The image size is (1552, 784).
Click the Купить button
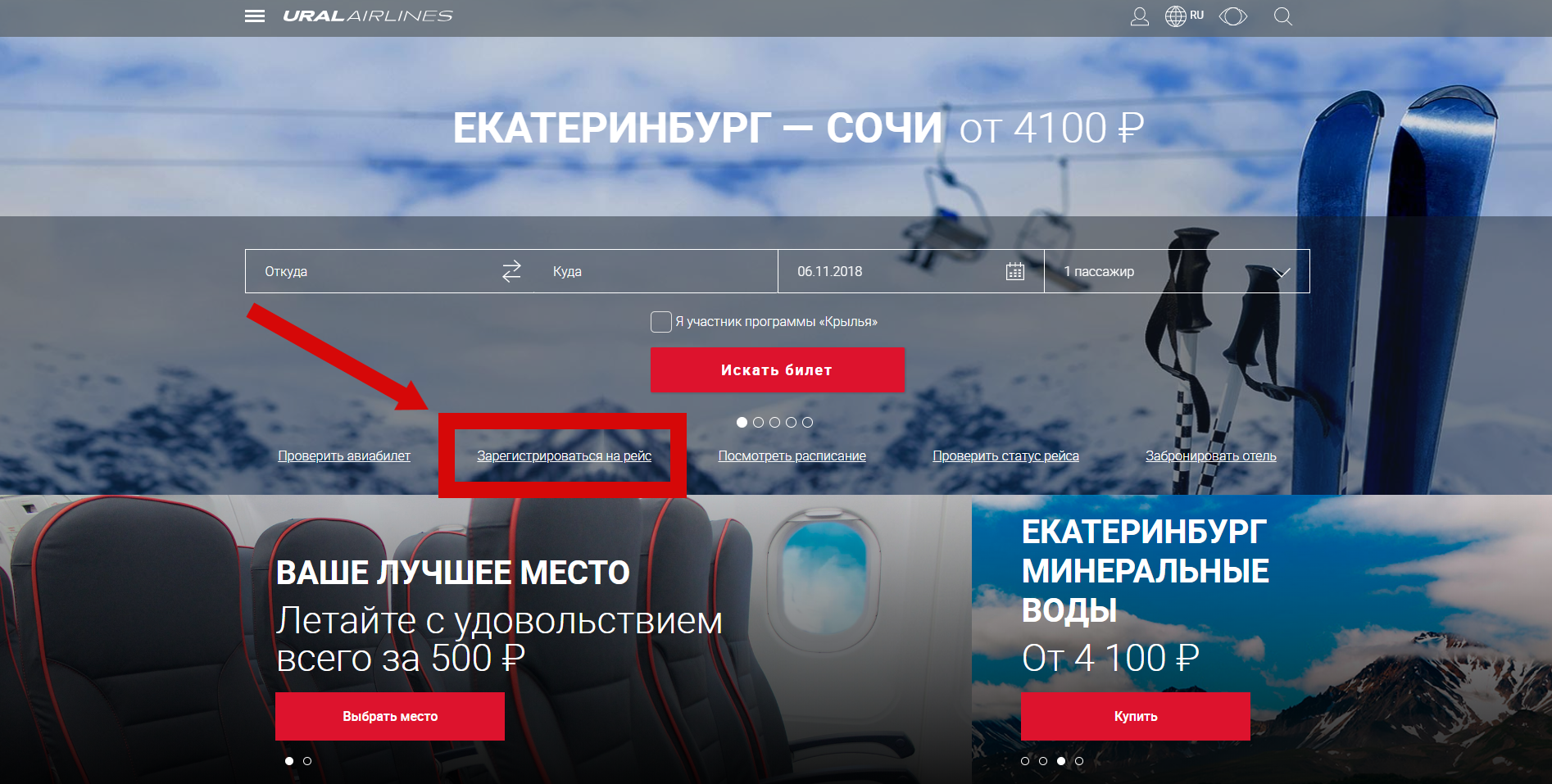[1136, 716]
